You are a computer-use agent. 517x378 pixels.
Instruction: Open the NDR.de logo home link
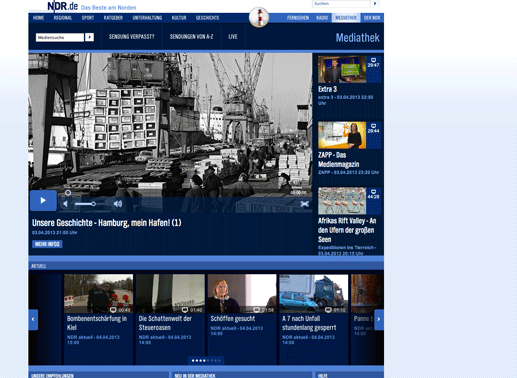pyautogui.click(x=63, y=6)
